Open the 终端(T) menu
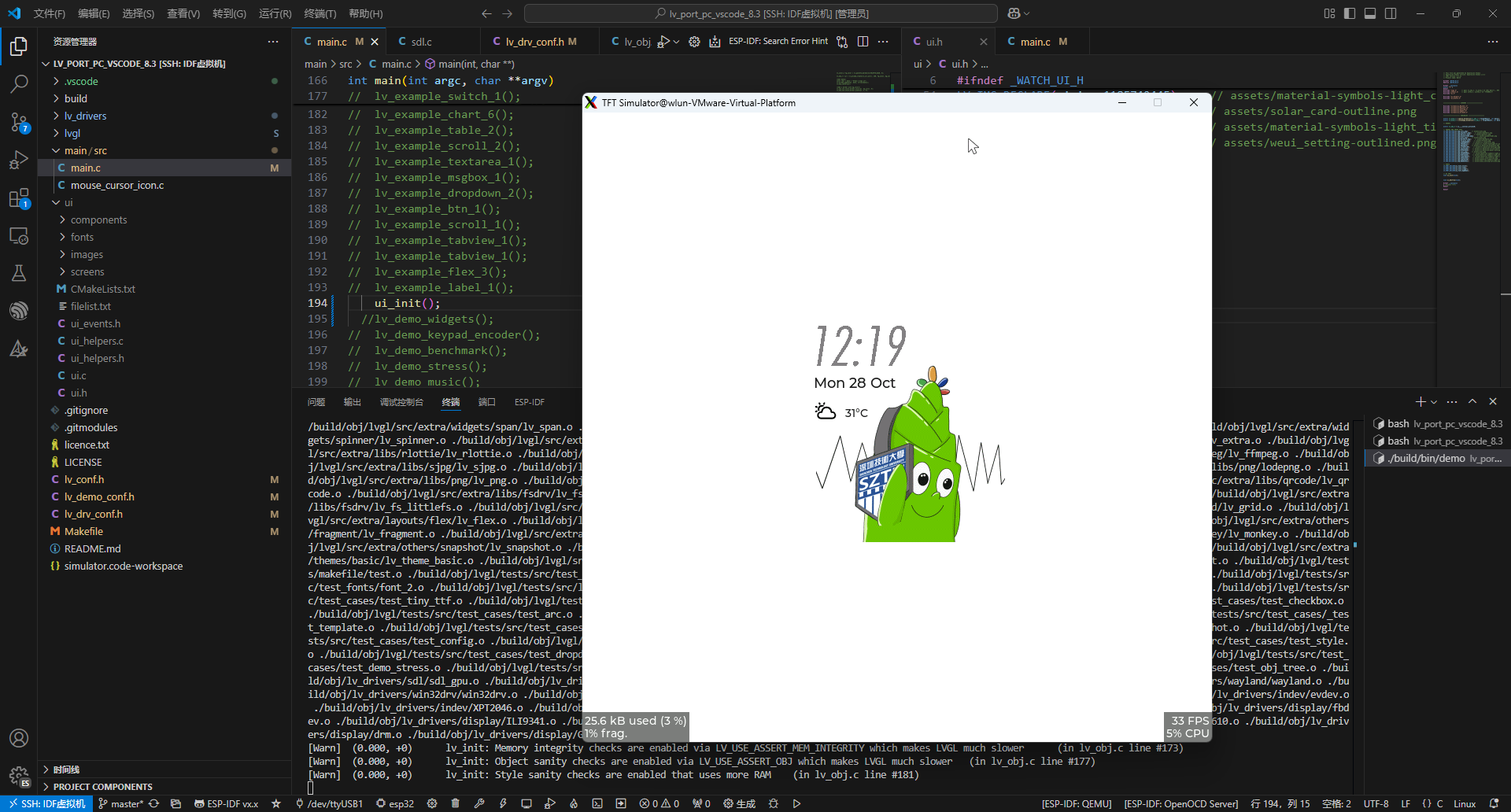This screenshot has height=812, width=1511. pyautogui.click(x=320, y=13)
